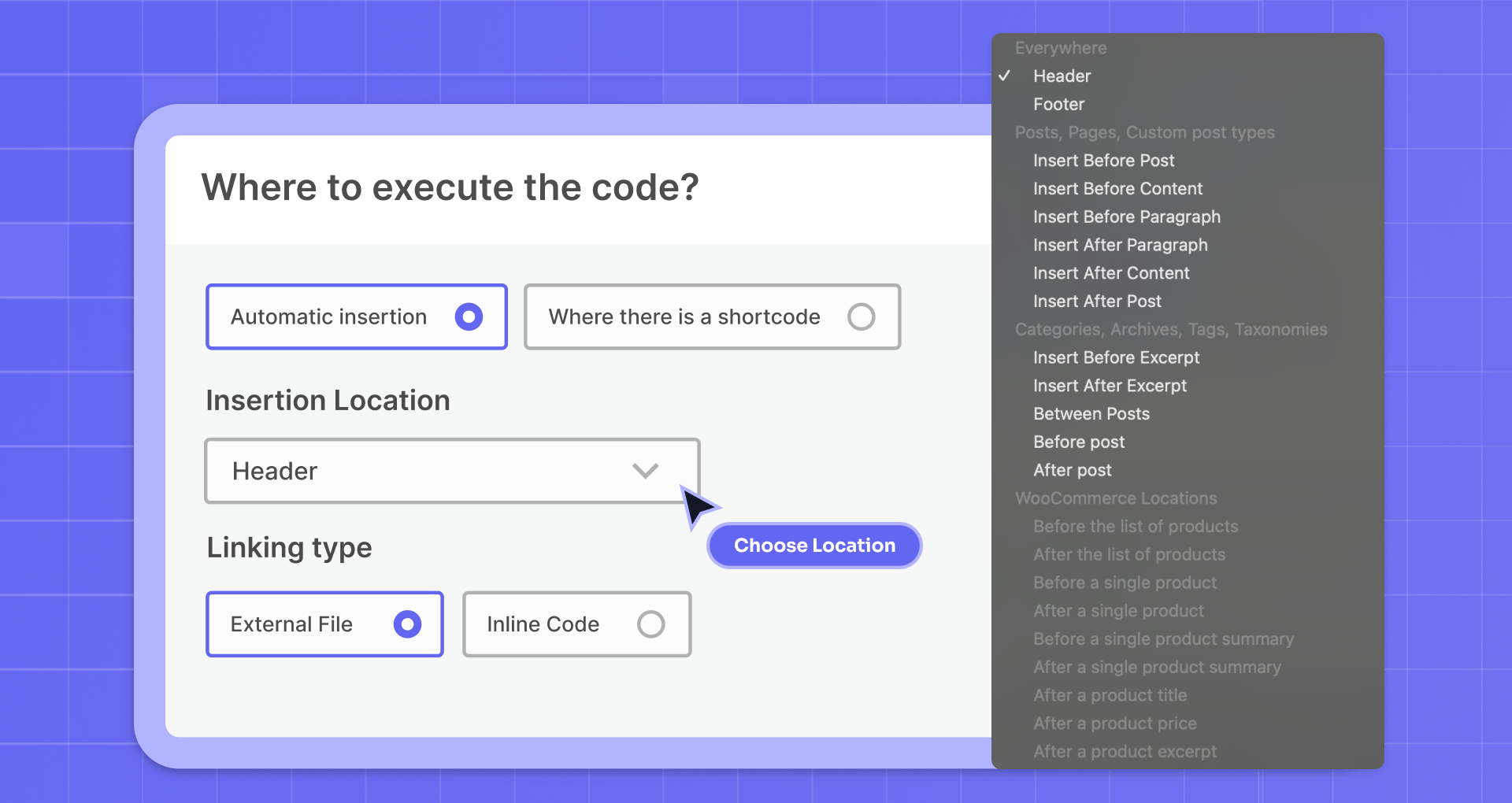
Task: Select Insert Before Content option
Action: coord(1117,189)
